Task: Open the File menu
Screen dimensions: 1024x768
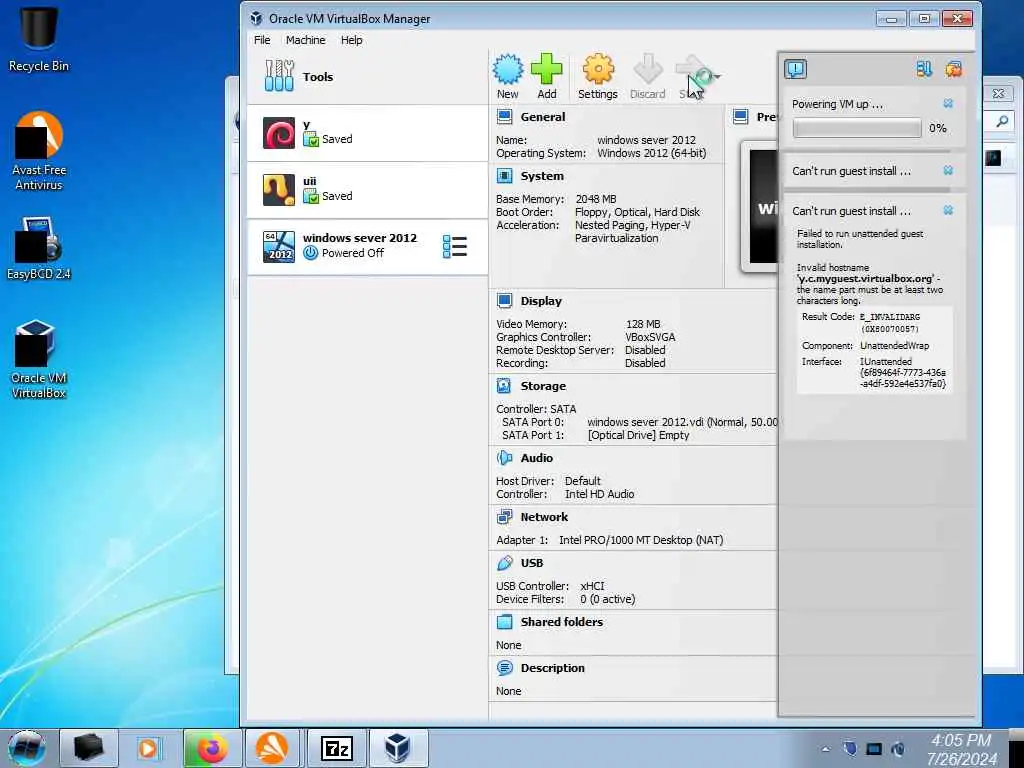Action: tap(262, 40)
